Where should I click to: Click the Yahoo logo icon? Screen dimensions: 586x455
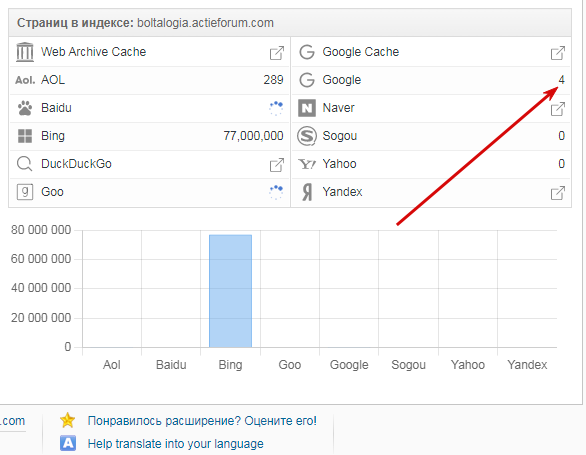pos(307,164)
